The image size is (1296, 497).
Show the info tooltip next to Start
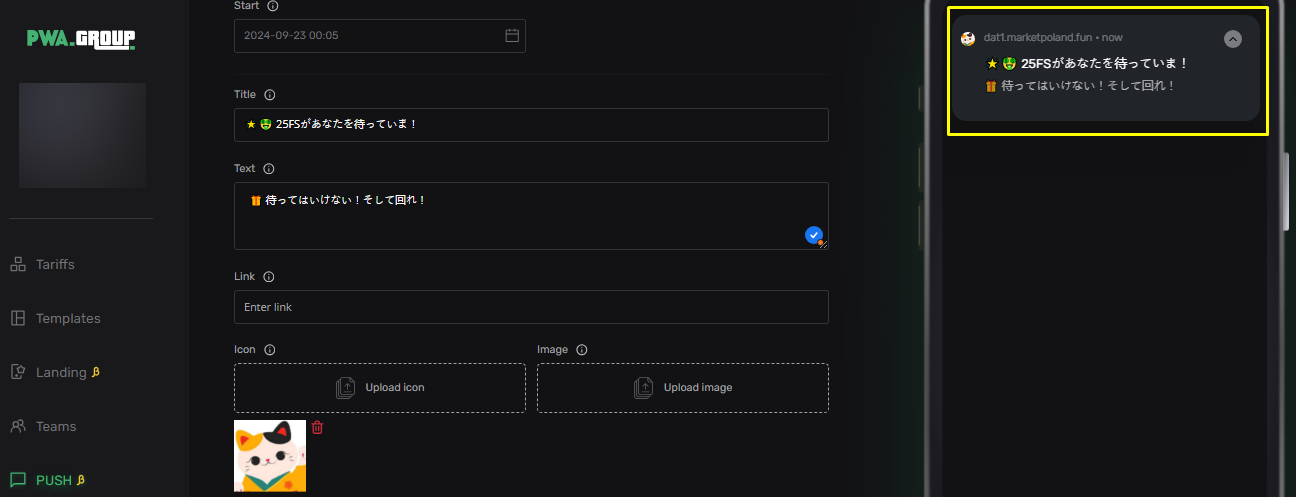click(273, 6)
